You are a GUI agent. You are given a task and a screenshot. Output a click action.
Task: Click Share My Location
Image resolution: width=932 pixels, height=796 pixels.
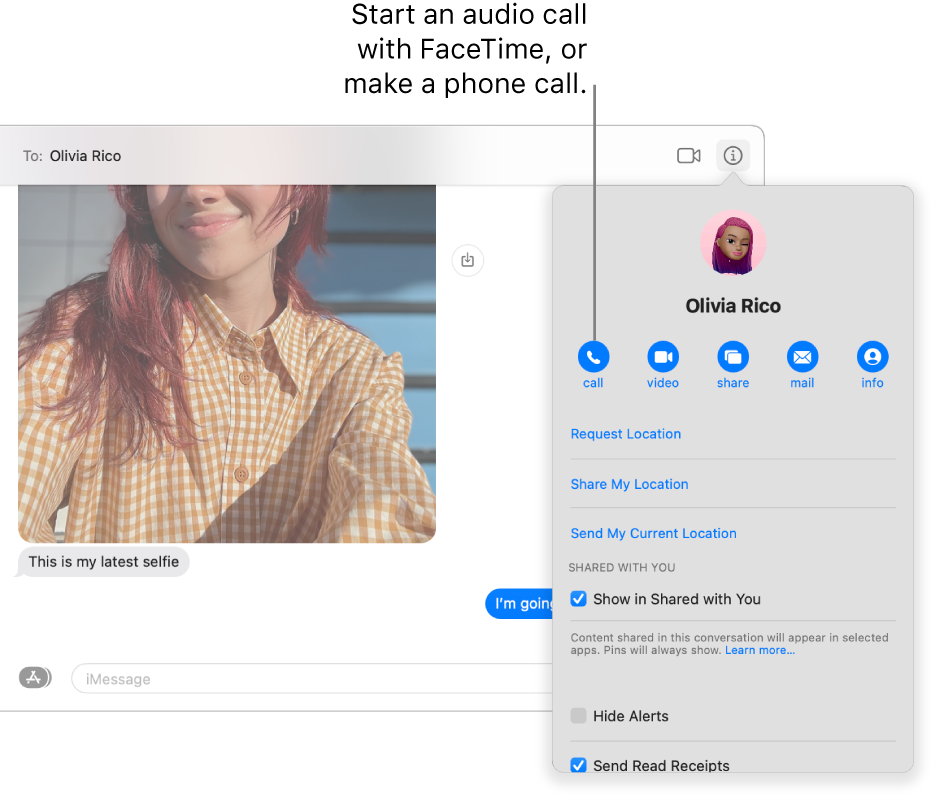[629, 484]
